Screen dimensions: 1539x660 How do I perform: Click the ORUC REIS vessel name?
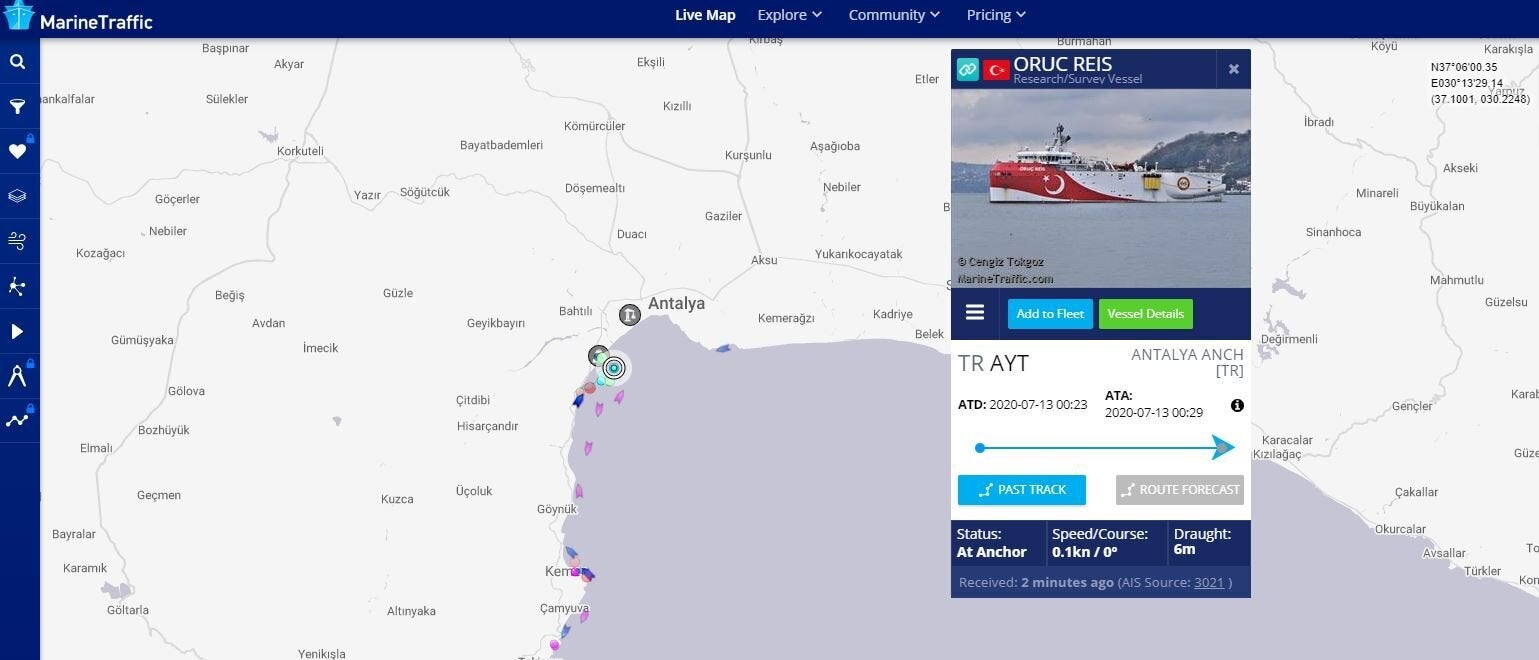tap(1063, 63)
